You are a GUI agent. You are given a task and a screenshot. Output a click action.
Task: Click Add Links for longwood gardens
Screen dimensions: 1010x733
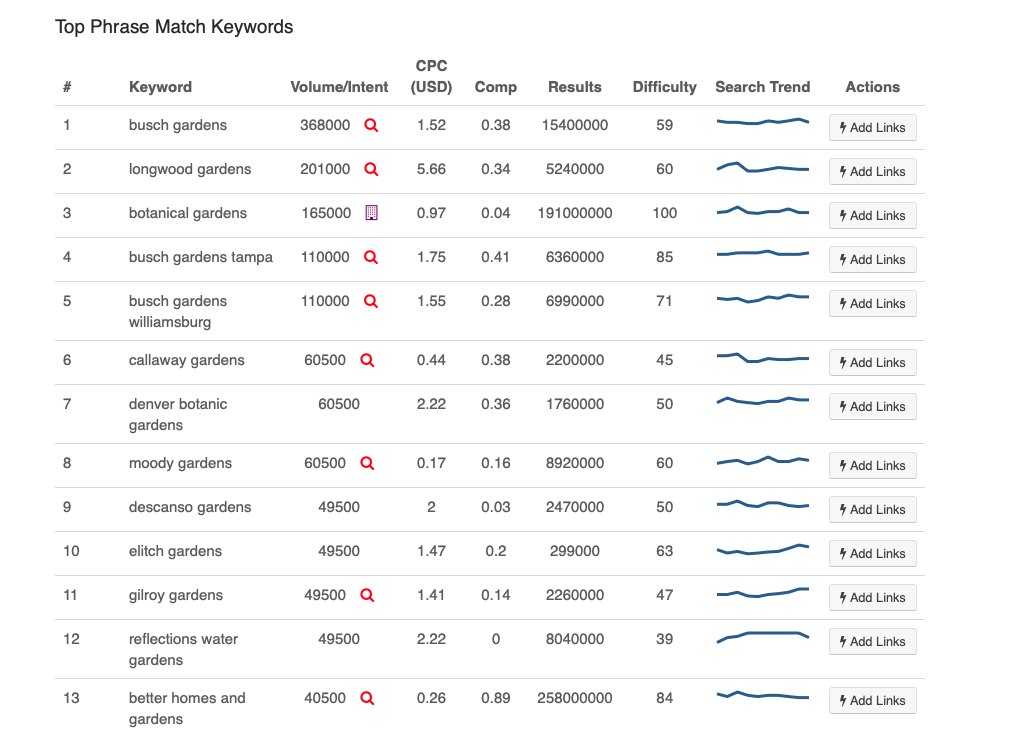[x=873, y=171]
